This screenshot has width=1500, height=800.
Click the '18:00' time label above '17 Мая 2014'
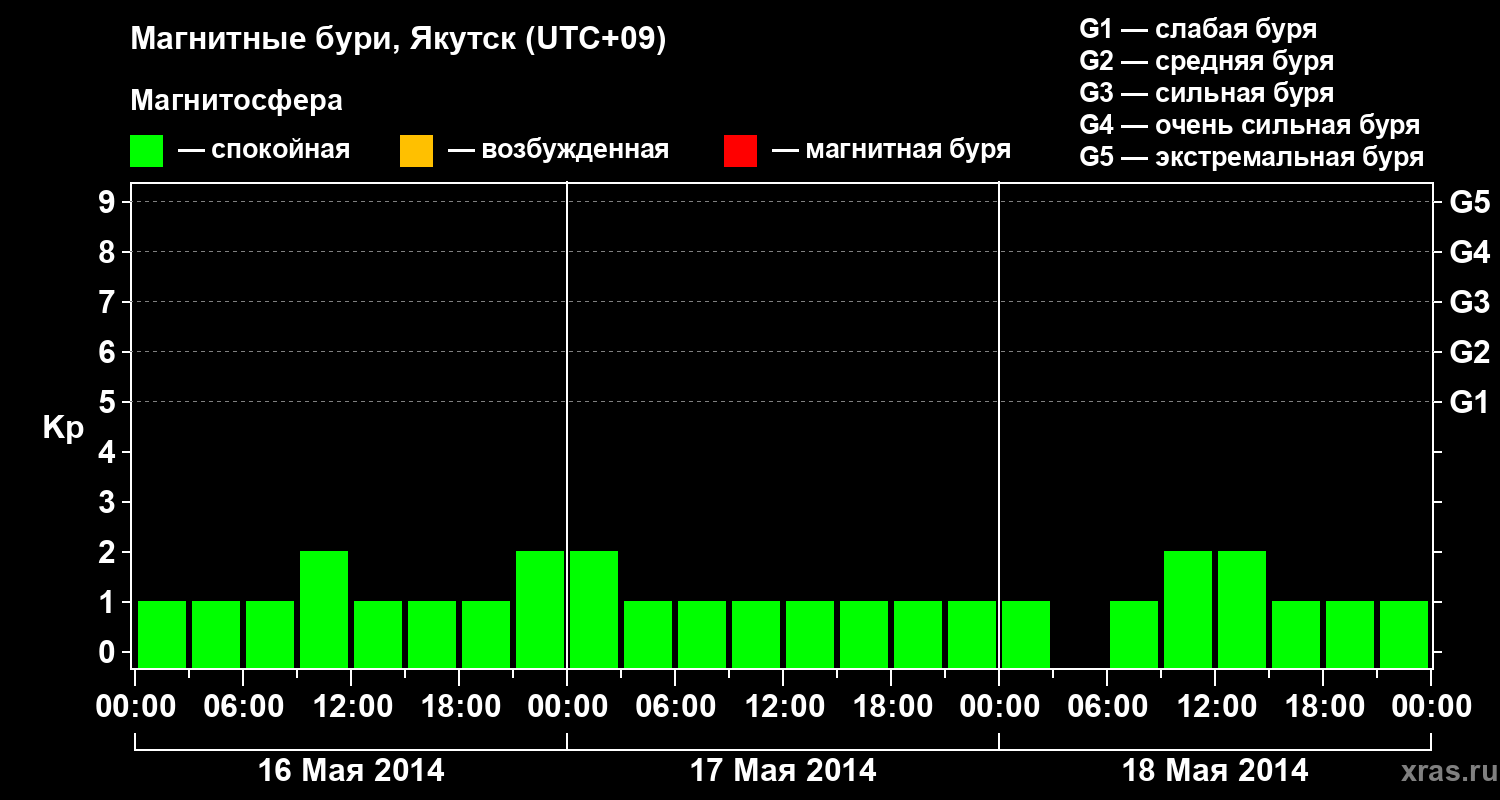891,707
